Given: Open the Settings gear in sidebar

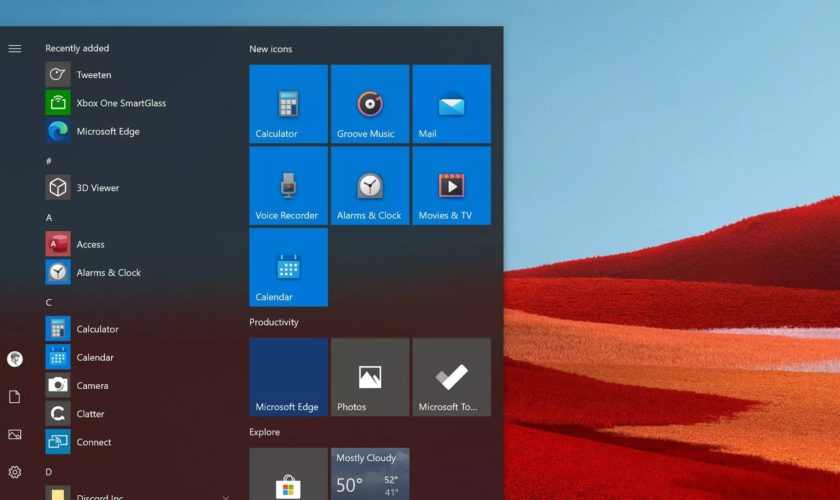Looking at the screenshot, I should 15,472.
